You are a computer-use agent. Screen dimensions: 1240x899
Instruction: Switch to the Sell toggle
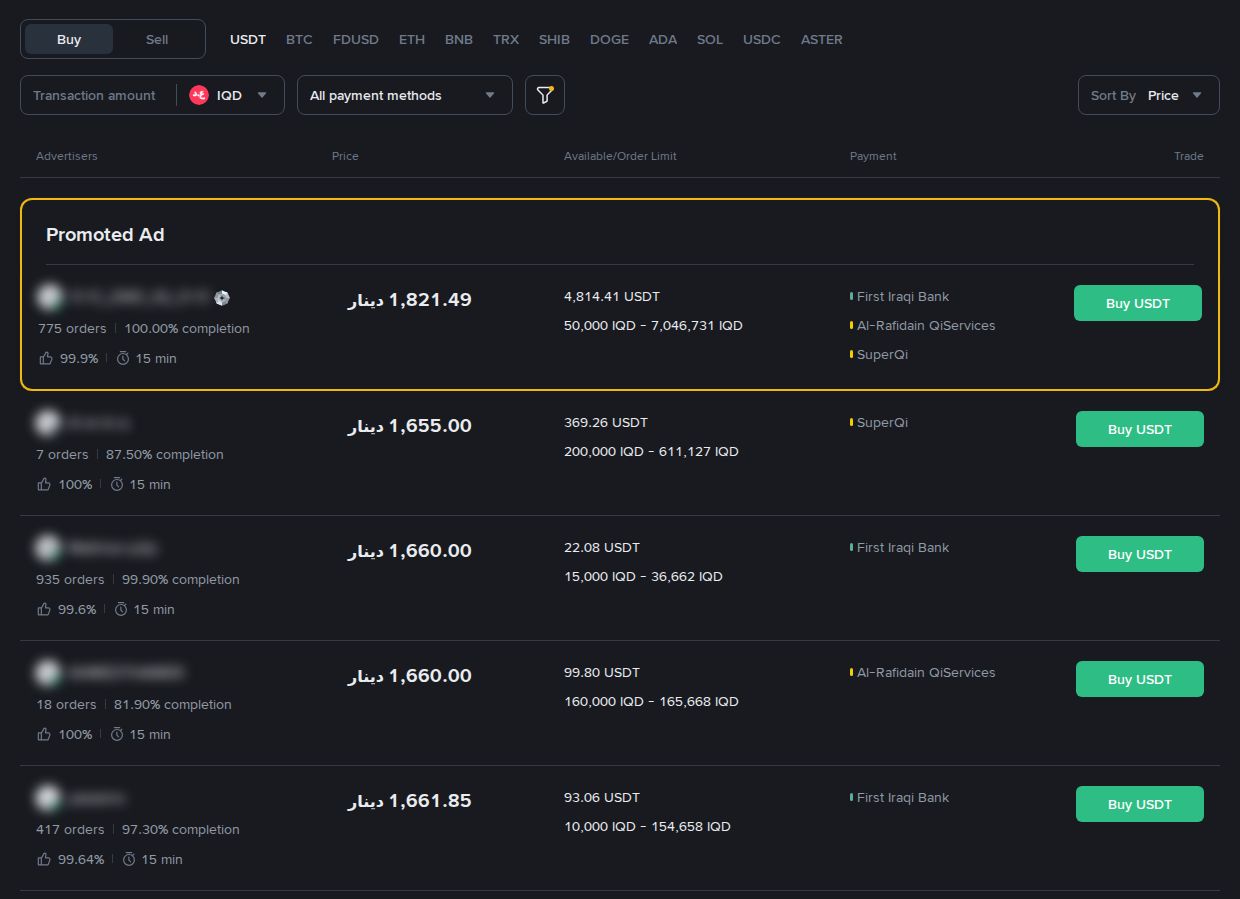[x=157, y=39]
